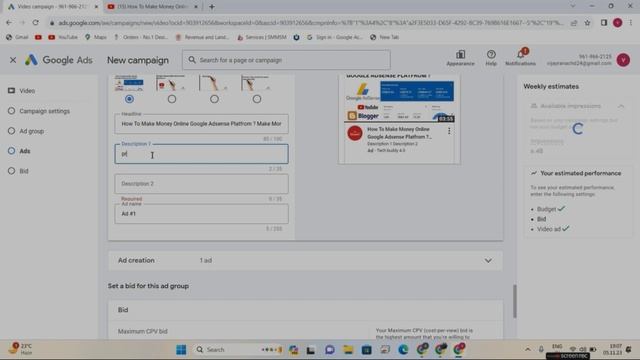Go to Video step in sidebar
The height and width of the screenshot is (360, 640).
click(22, 91)
